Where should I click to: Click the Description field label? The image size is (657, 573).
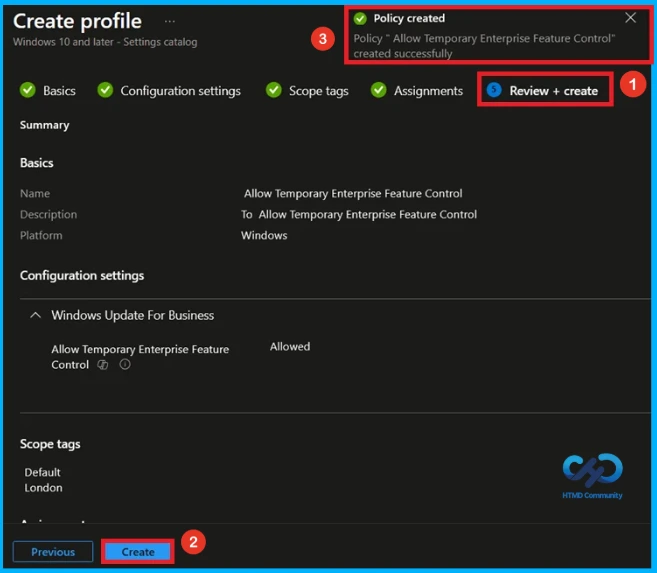[48, 214]
